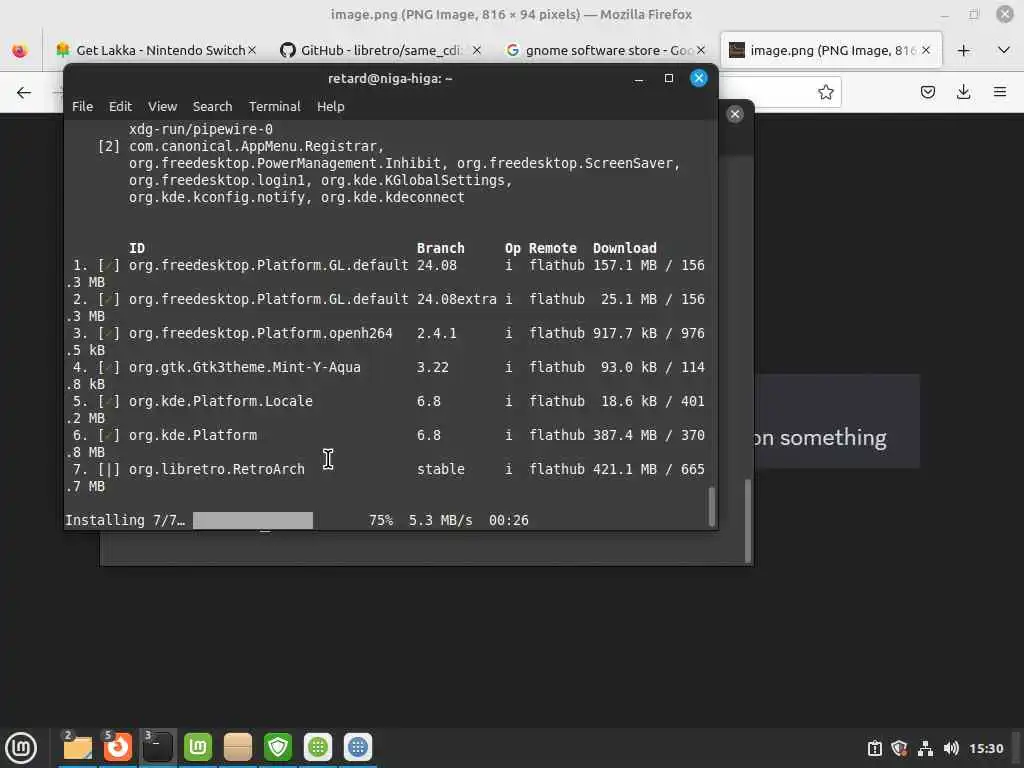1024x768 pixels.
Task: Click the Branch column header
Action: (x=441, y=249)
